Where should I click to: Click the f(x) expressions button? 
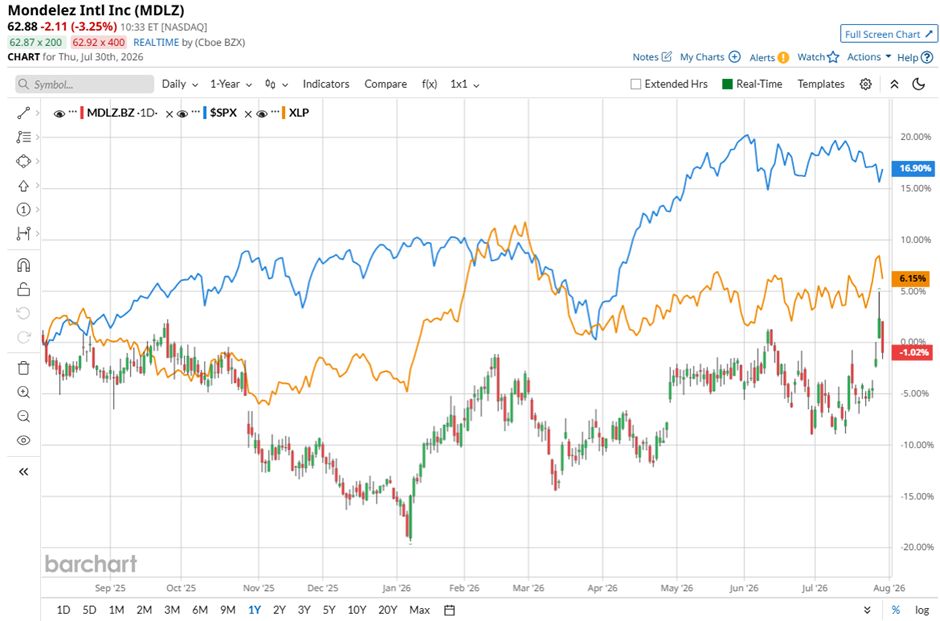click(429, 84)
